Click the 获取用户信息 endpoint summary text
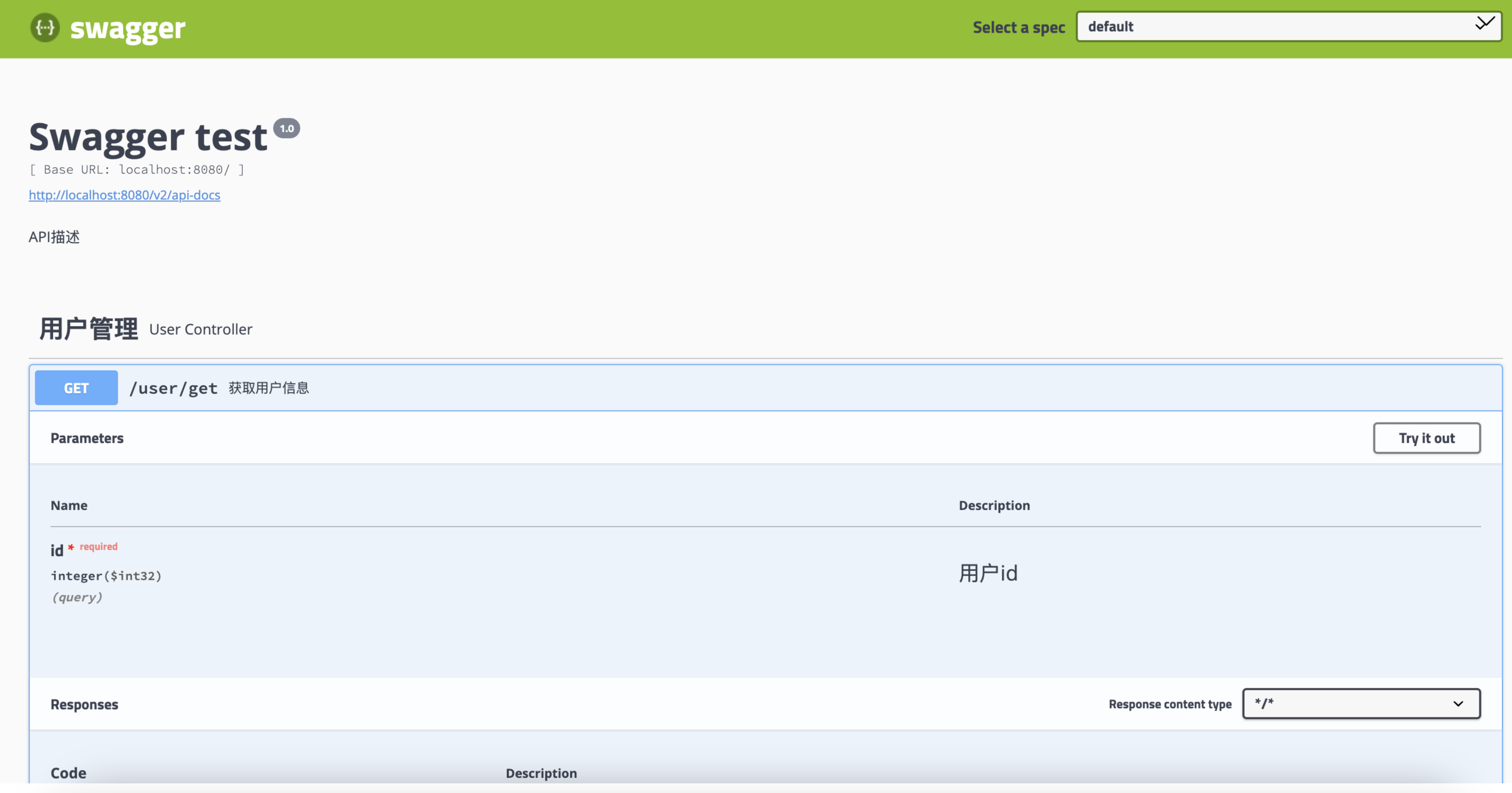The image size is (1512, 793). 268,387
